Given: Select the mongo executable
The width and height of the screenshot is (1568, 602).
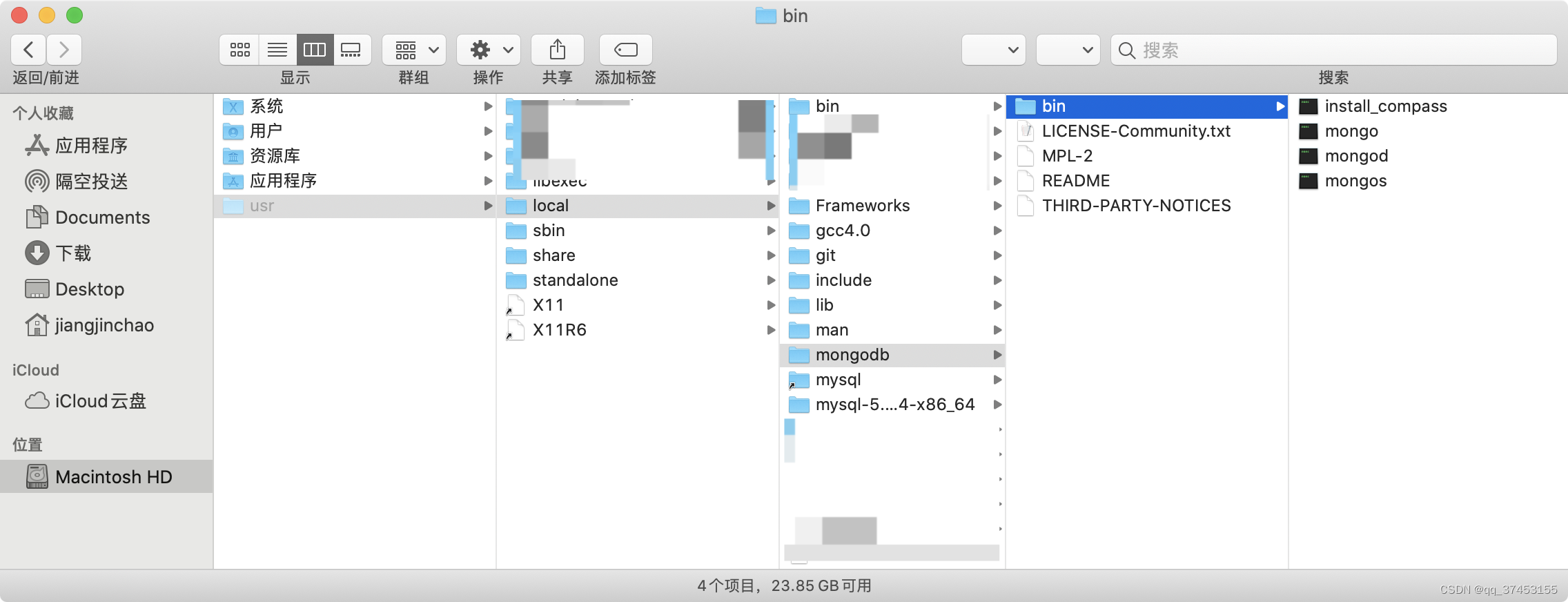Looking at the screenshot, I should click(x=1429, y=131).
